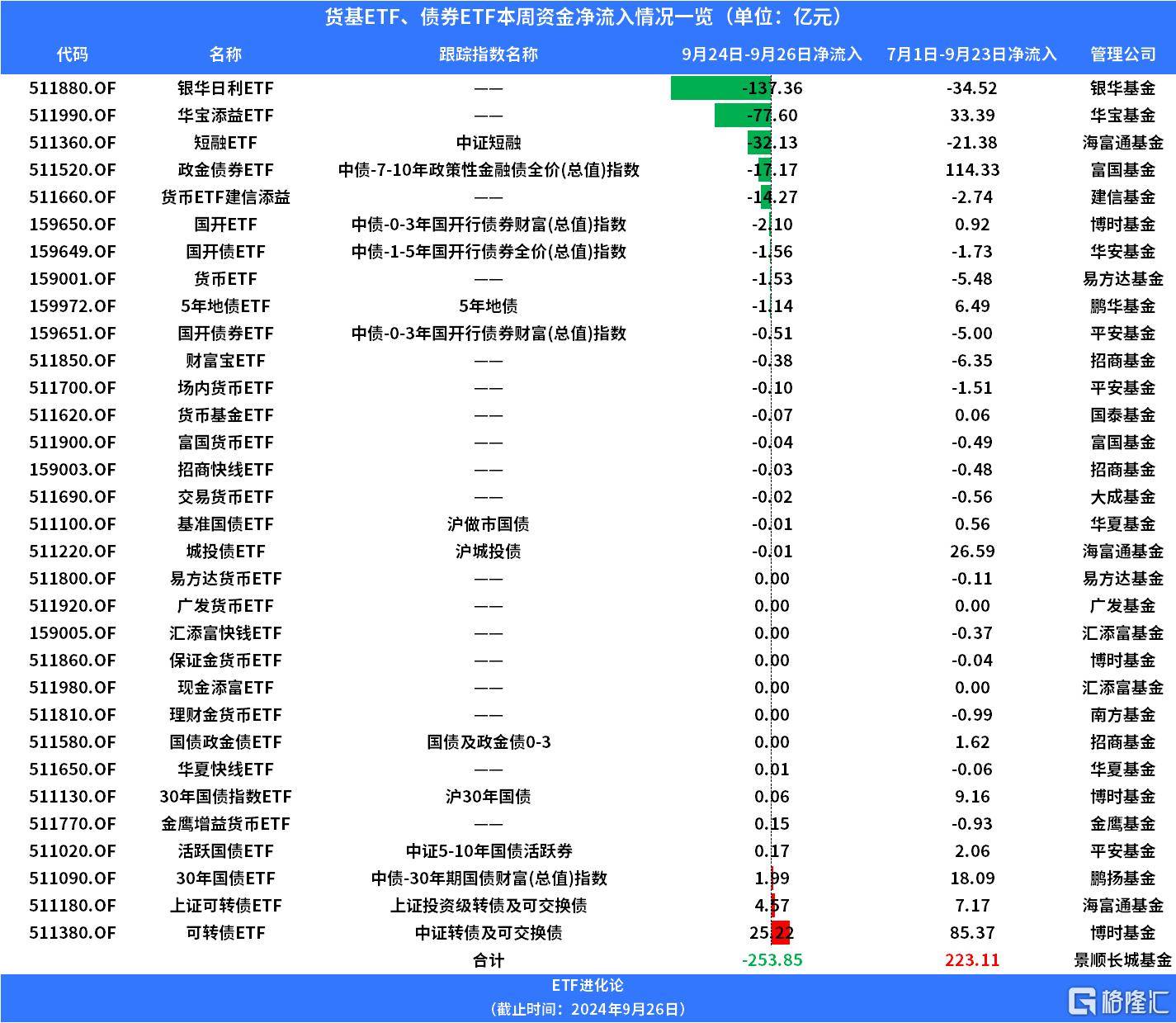Select the 易方达货币ETF name cell

coord(225,579)
